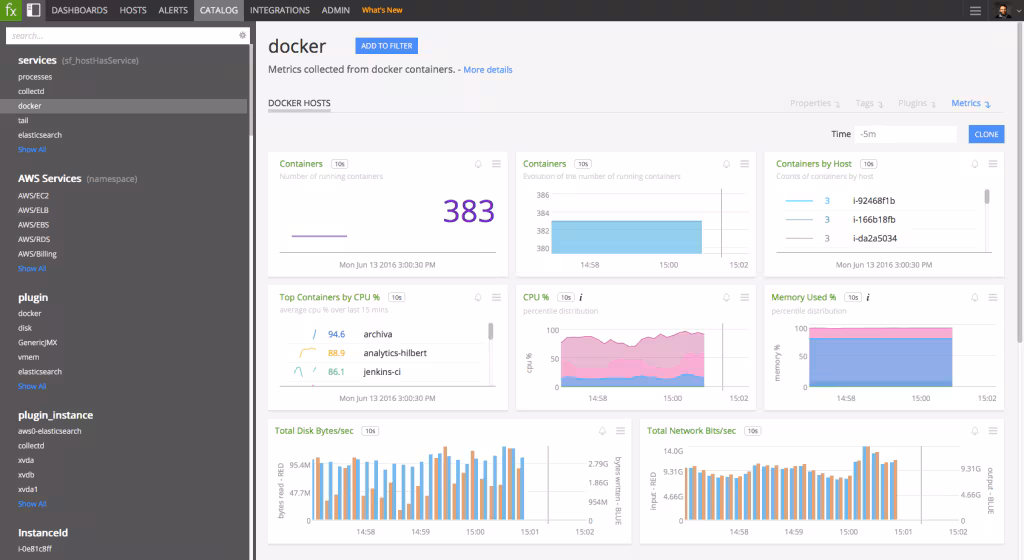Show all AWS Services
This screenshot has height=560, width=1024.
tap(32, 268)
